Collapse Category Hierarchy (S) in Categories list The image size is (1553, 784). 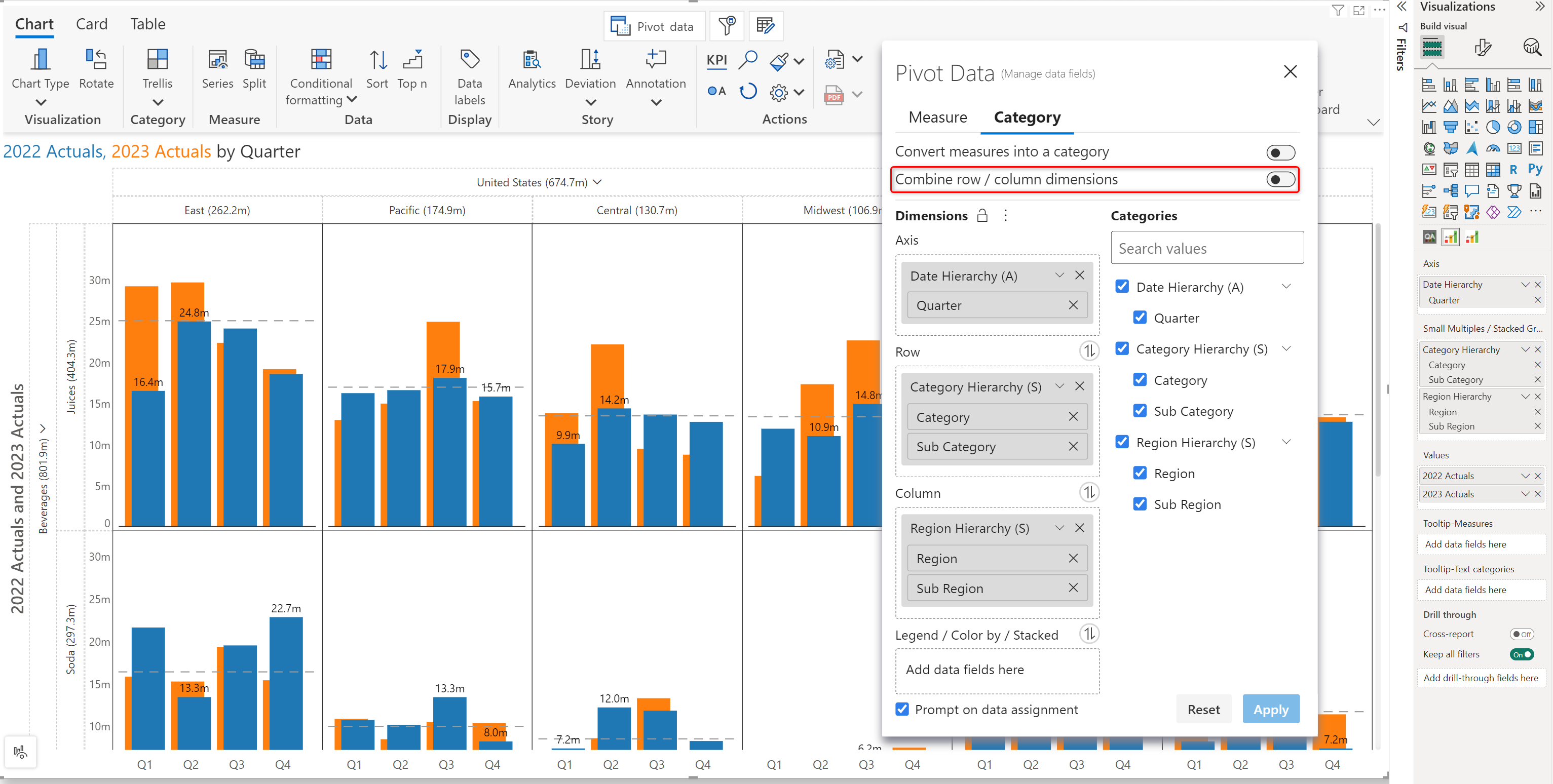(x=1286, y=349)
